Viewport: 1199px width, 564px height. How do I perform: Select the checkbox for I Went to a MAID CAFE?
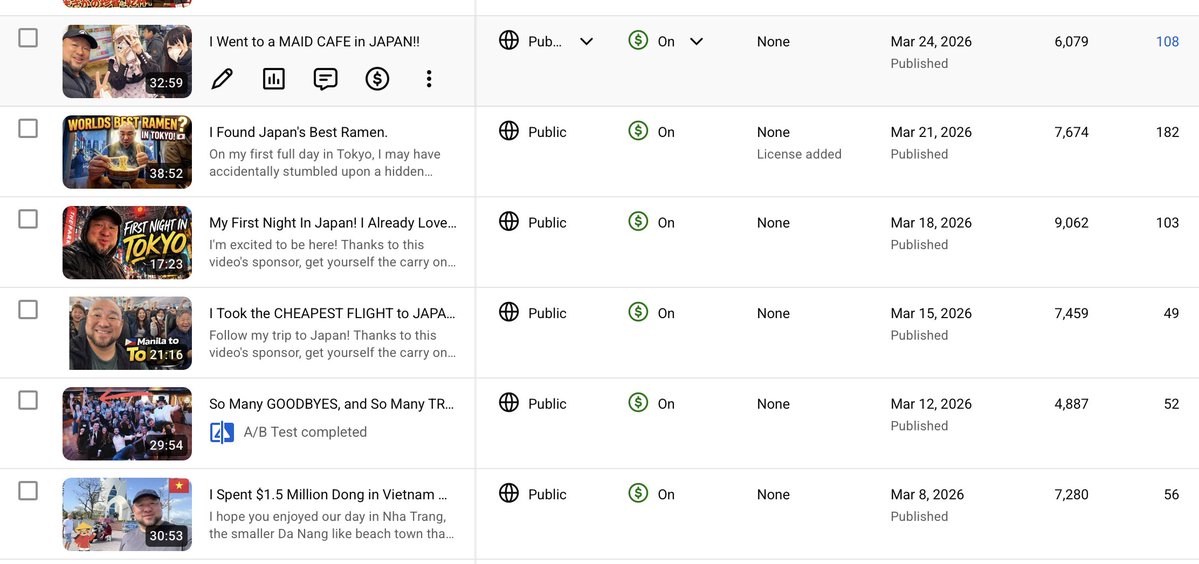[28, 37]
